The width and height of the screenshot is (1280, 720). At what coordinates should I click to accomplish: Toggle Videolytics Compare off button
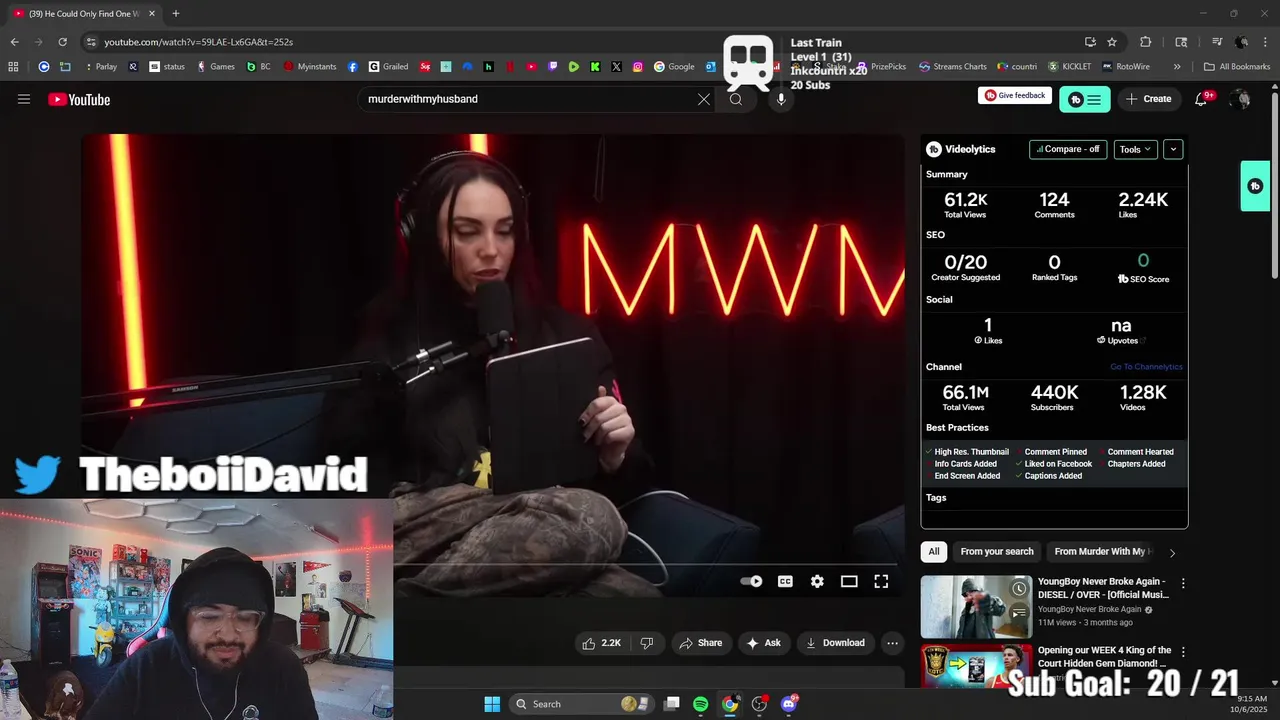[x=1068, y=149]
